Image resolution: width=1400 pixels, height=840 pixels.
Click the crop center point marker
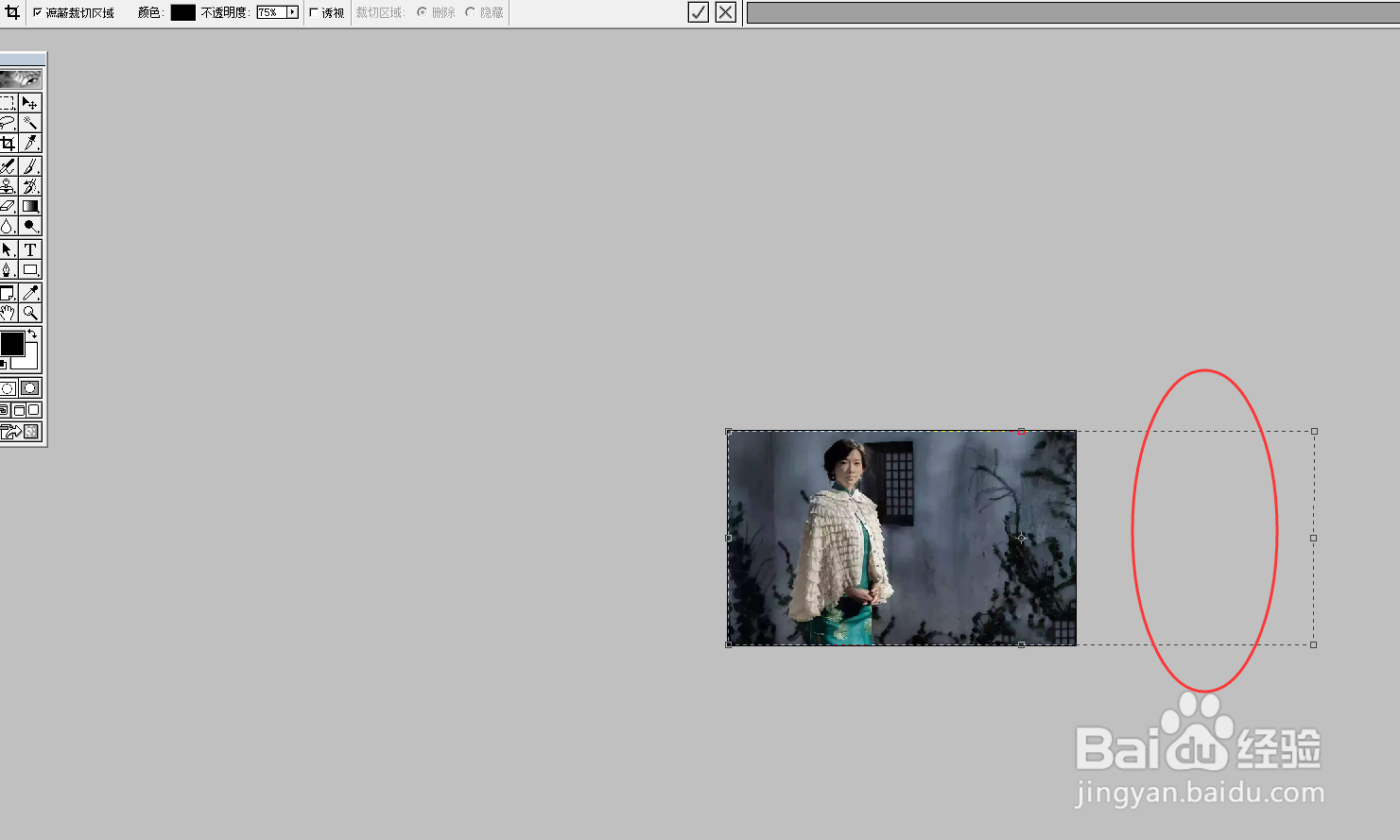[x=1021, y=538]
